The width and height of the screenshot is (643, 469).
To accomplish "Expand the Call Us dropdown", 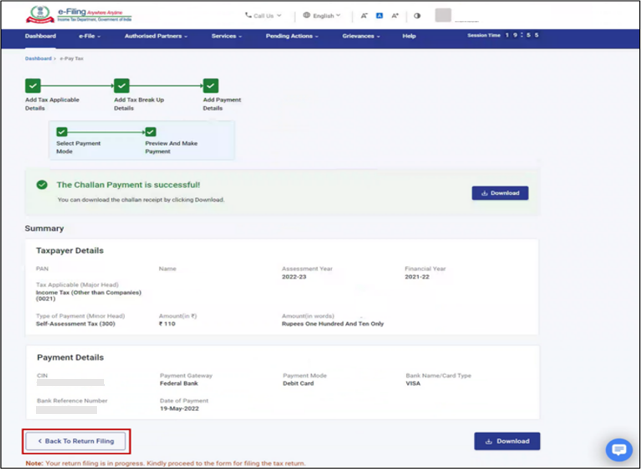I will point(264,16).
